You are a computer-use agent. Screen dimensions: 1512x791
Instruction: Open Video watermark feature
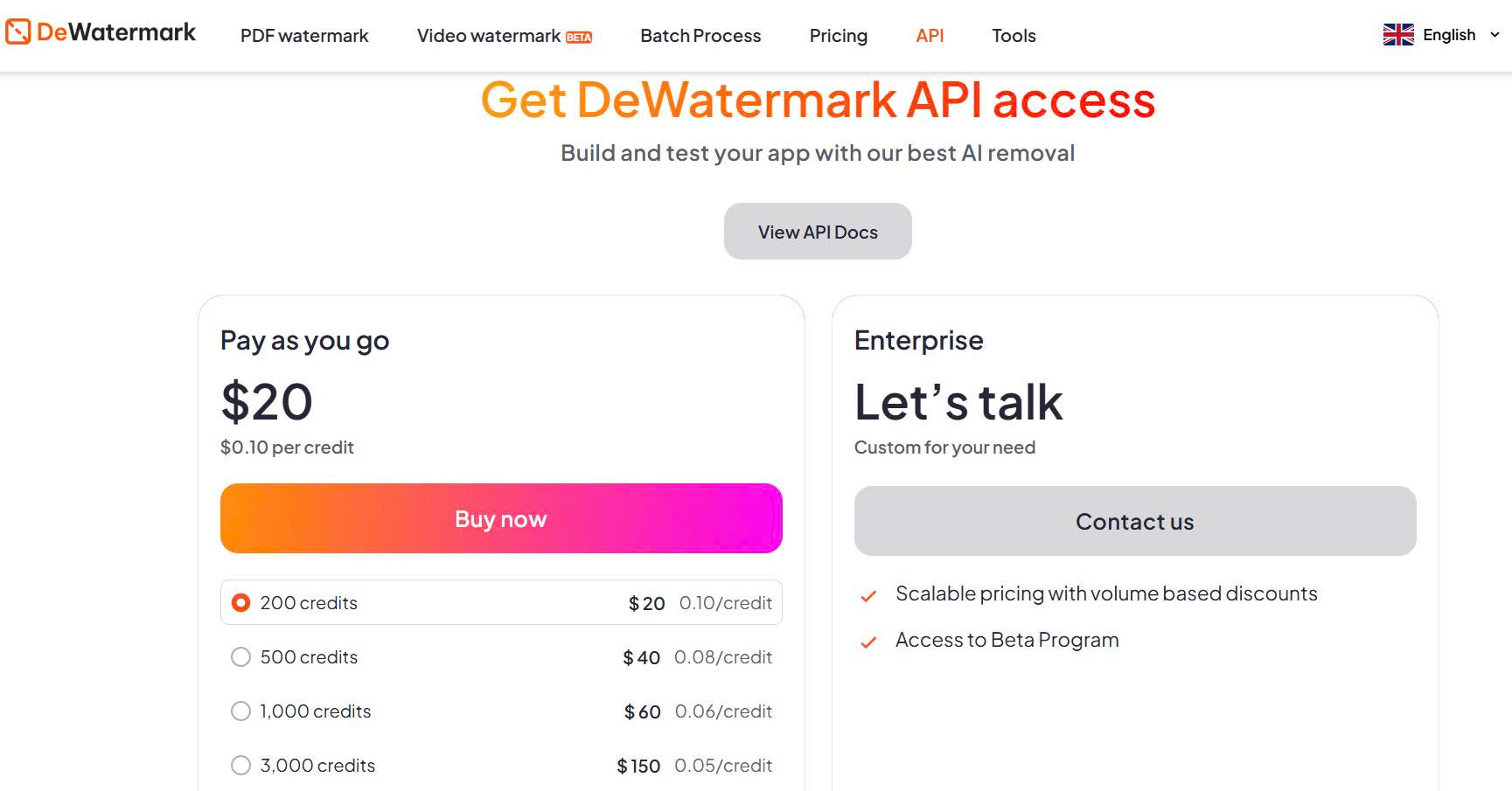487,36
